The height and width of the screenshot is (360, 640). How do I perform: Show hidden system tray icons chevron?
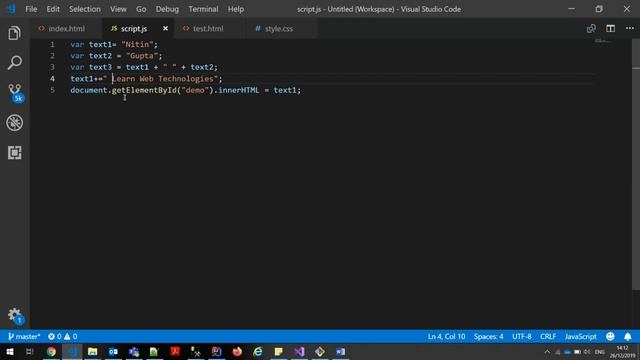pos(547,352)
